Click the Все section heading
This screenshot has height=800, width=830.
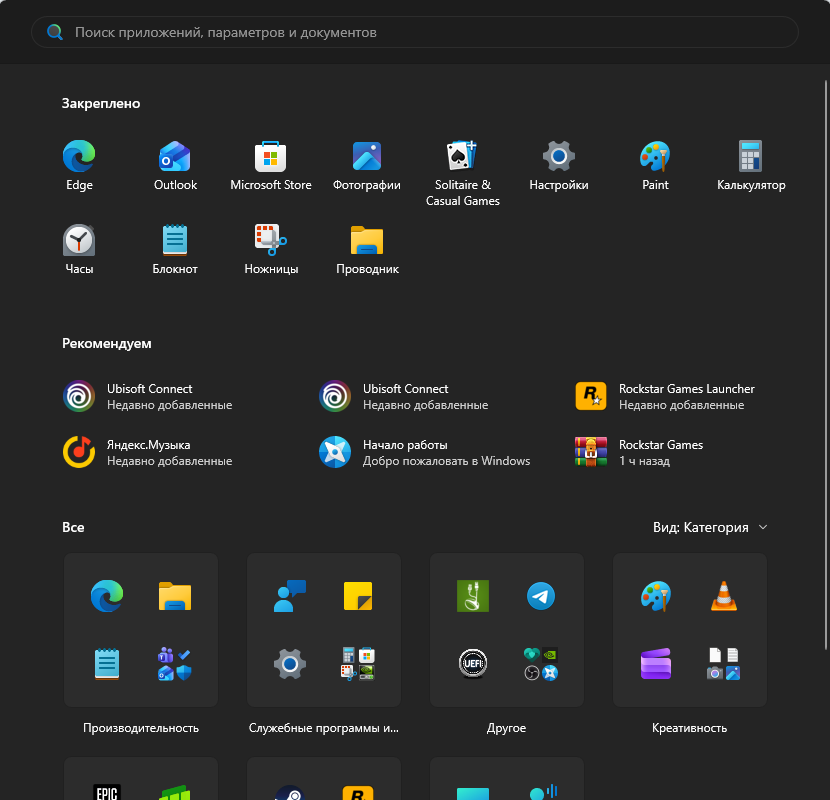tap(73, 527)
